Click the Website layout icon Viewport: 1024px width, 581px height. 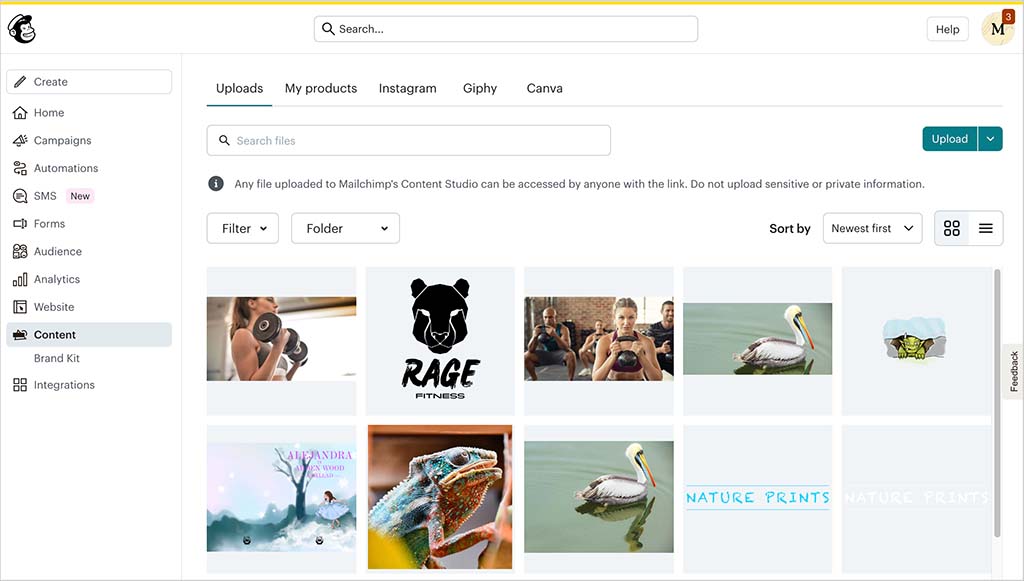[x=20, y=307]
